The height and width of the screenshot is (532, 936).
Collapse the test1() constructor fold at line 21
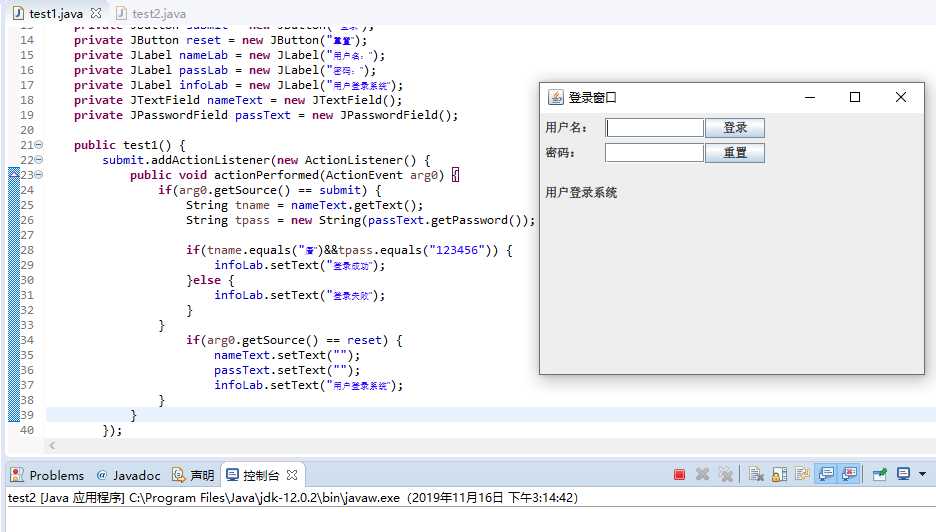click(39, 145)
